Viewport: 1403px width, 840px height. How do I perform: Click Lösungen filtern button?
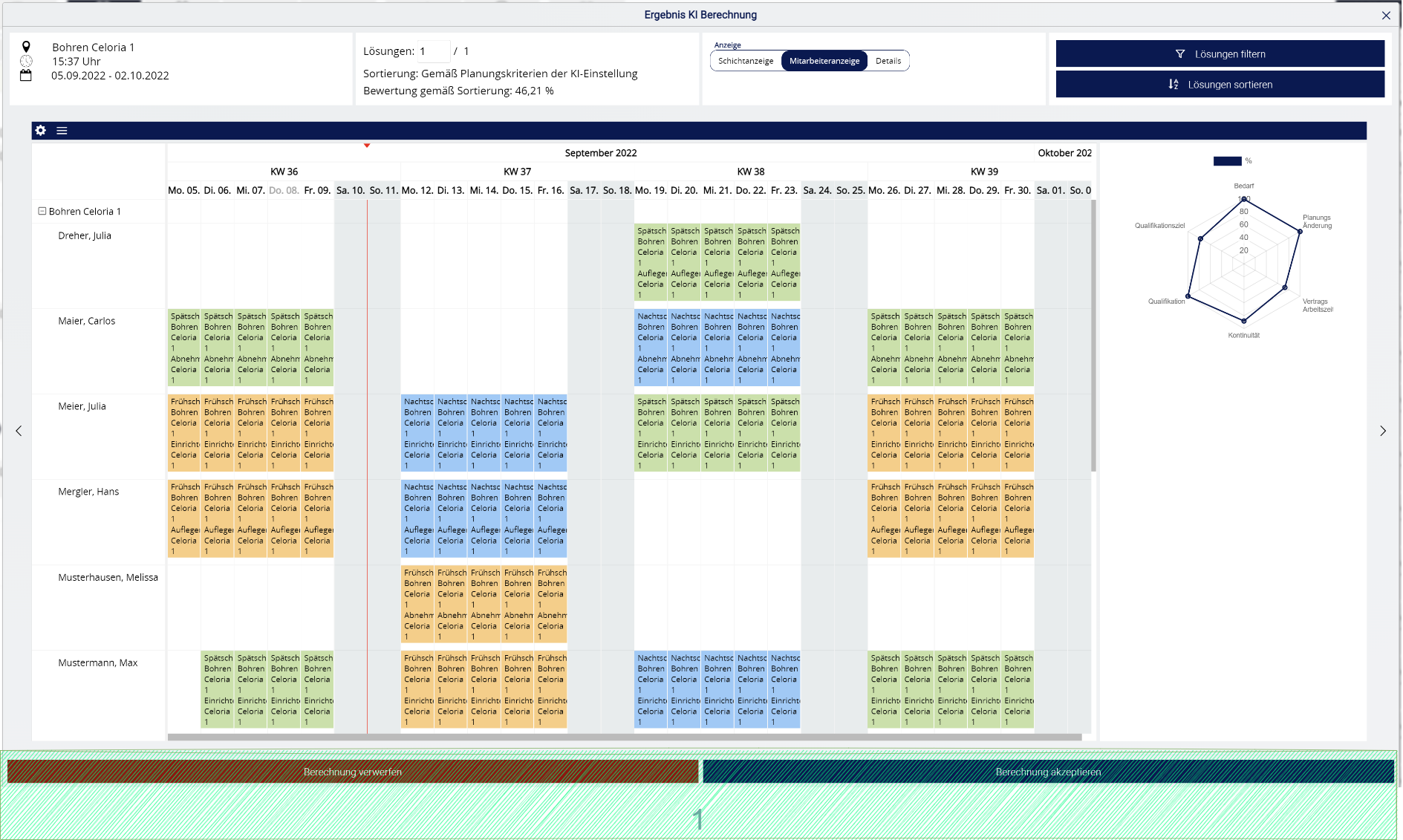click(1220, 54)
